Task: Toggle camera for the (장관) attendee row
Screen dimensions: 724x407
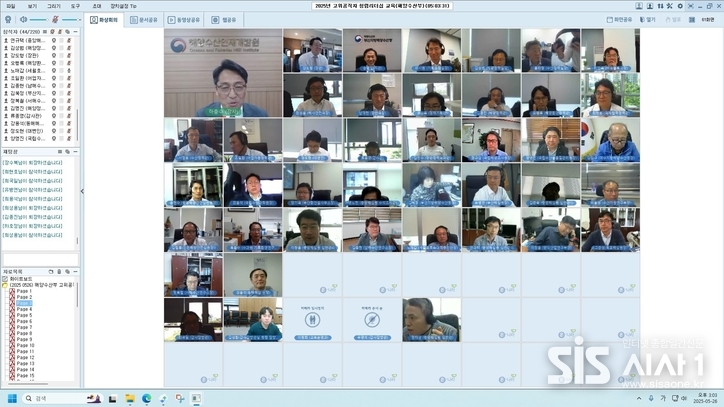Action: click(54, 55)
